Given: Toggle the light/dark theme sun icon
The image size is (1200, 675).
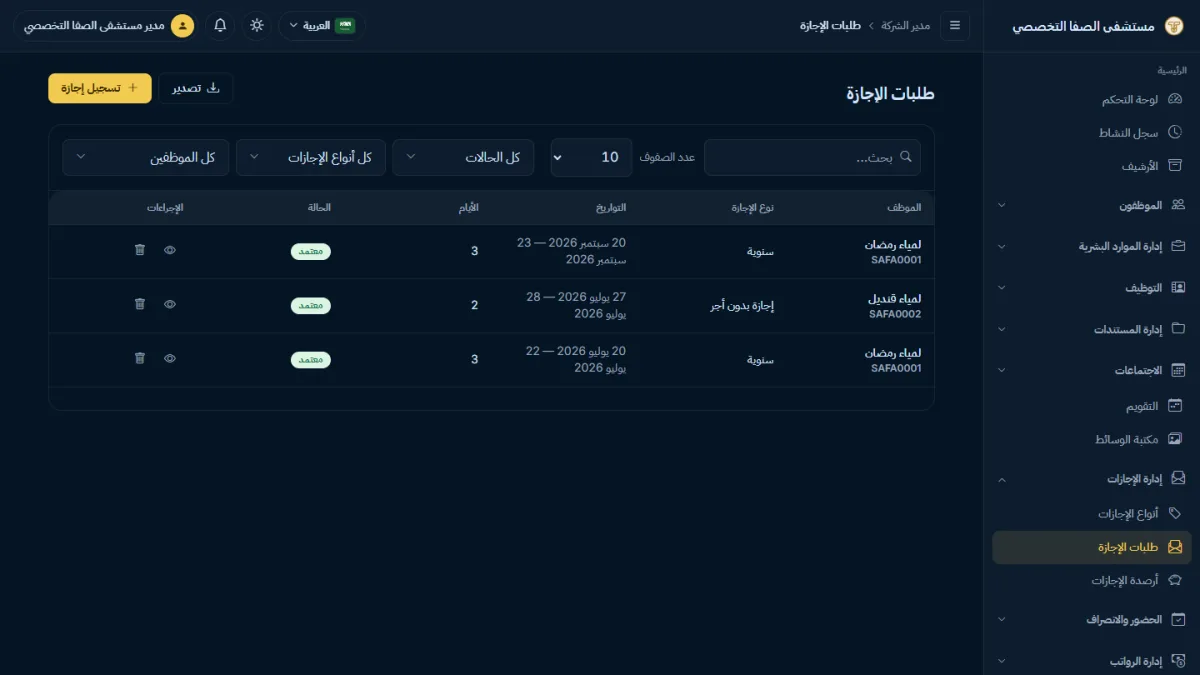Looking at the screenshot, I should point(257,25).
